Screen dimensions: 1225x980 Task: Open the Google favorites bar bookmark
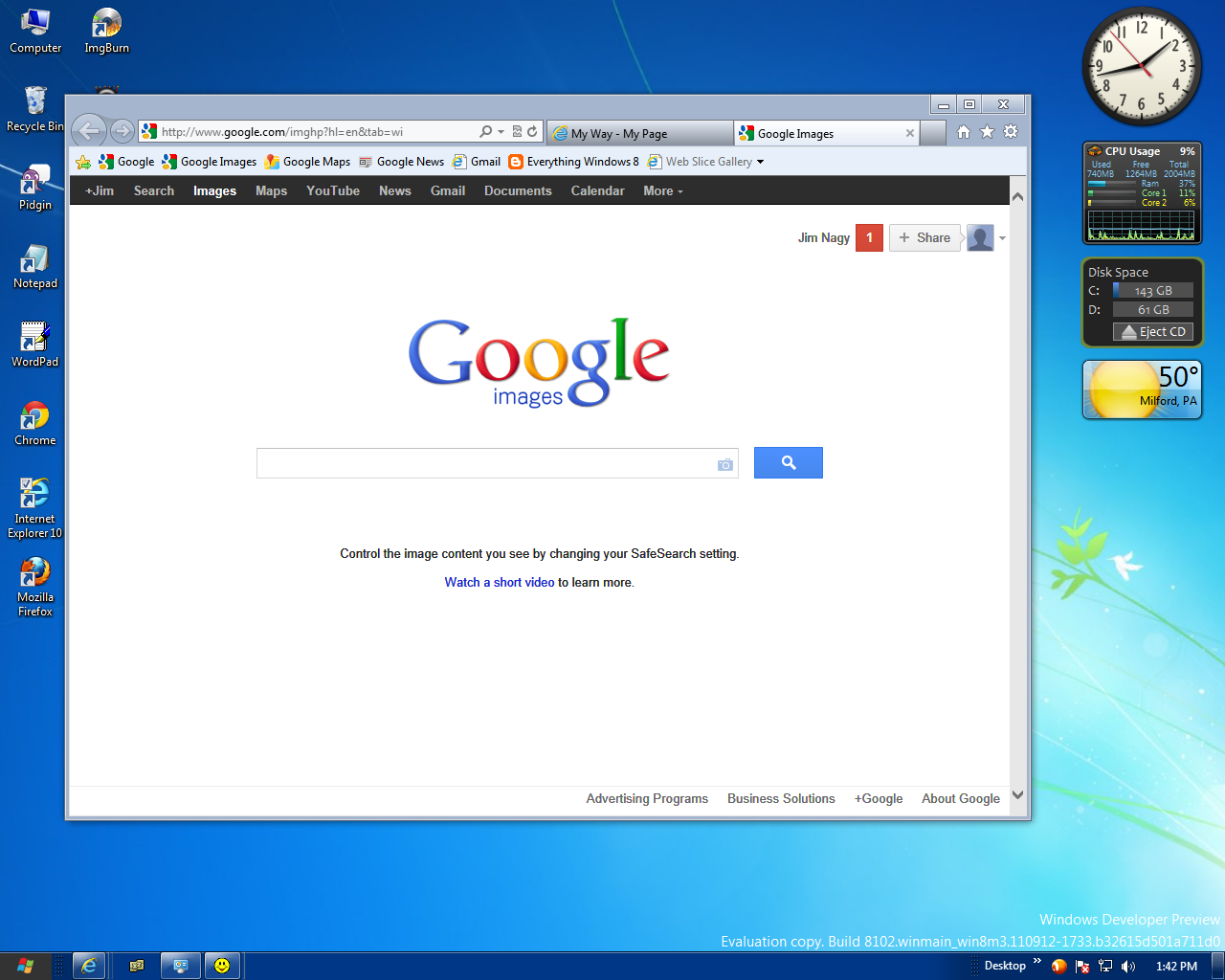point(126,162)
